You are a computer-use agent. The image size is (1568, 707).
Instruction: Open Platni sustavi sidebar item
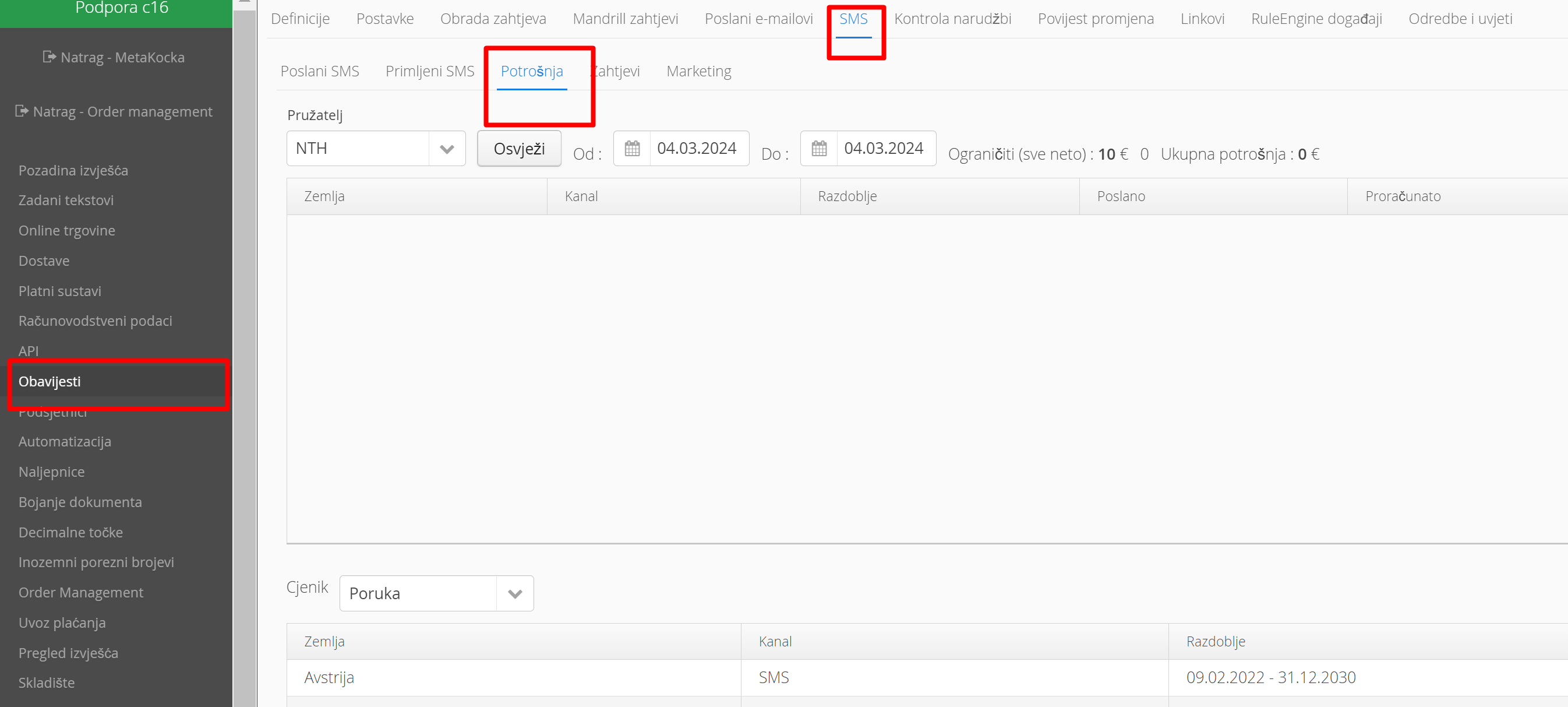[x=59, y=291]
